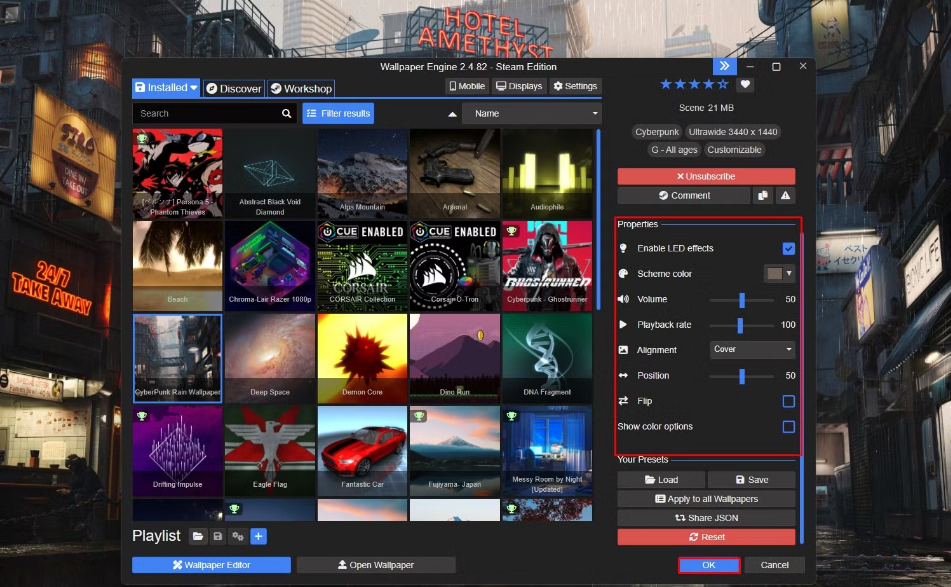Click trophy badge on Fujiyama Japan thumbnail
This screenshot has width=951, height=587.
pos(419,415)
